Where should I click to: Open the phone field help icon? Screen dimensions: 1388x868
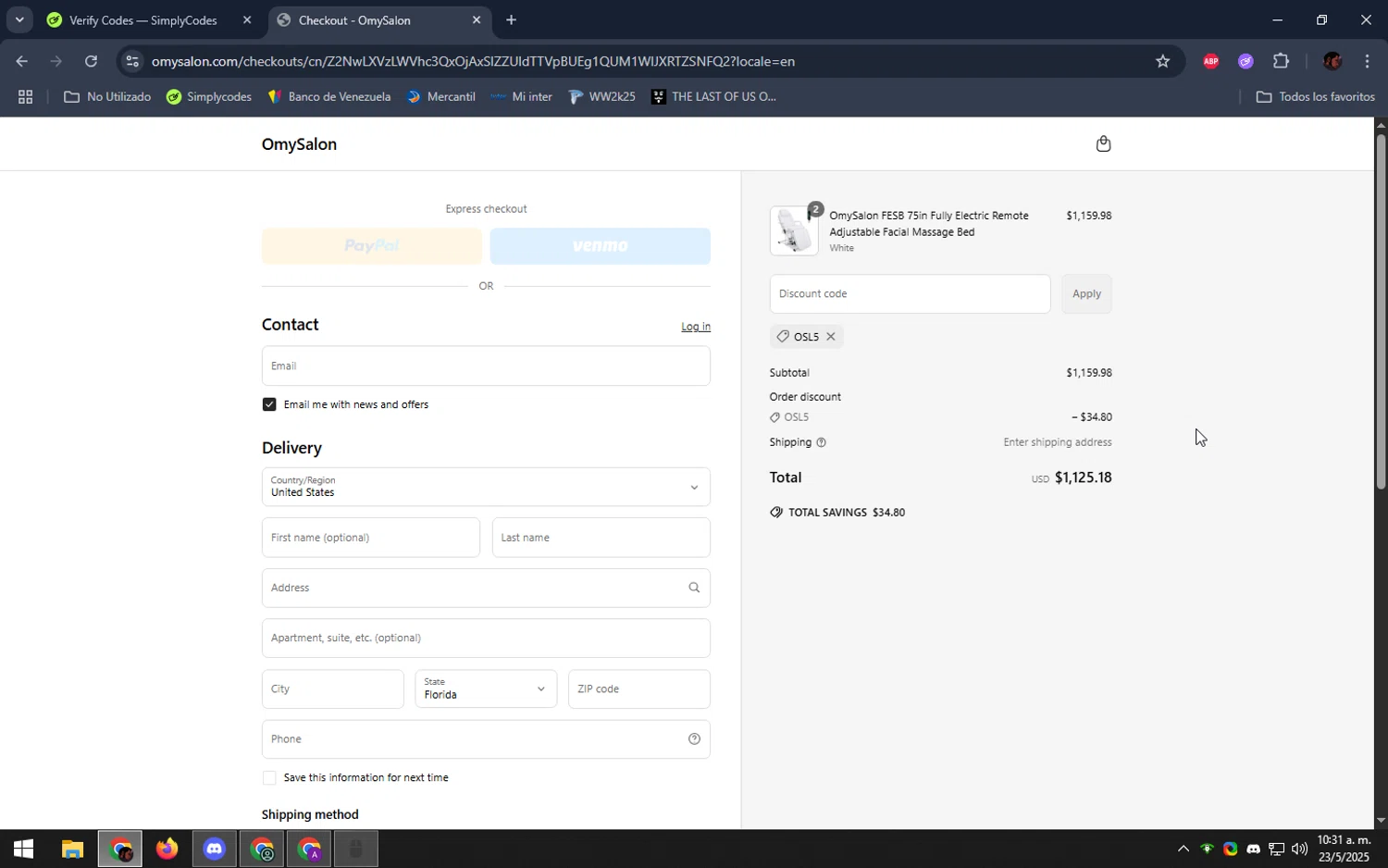[694, 738]
